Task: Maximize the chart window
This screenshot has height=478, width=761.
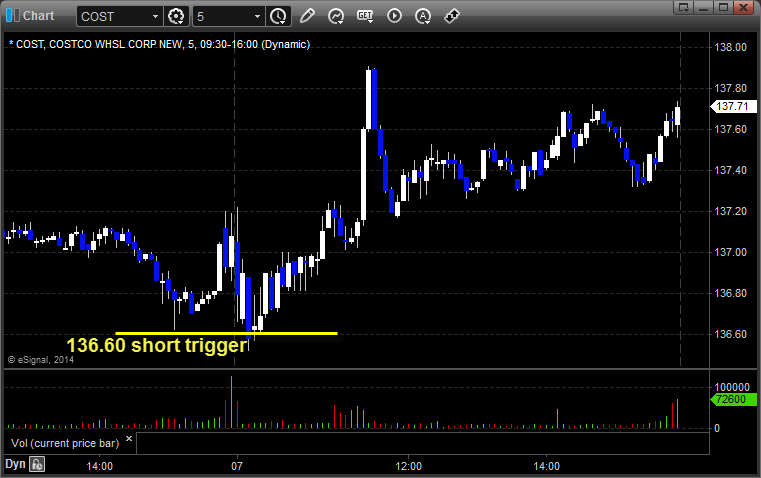Action: point(723,7)
